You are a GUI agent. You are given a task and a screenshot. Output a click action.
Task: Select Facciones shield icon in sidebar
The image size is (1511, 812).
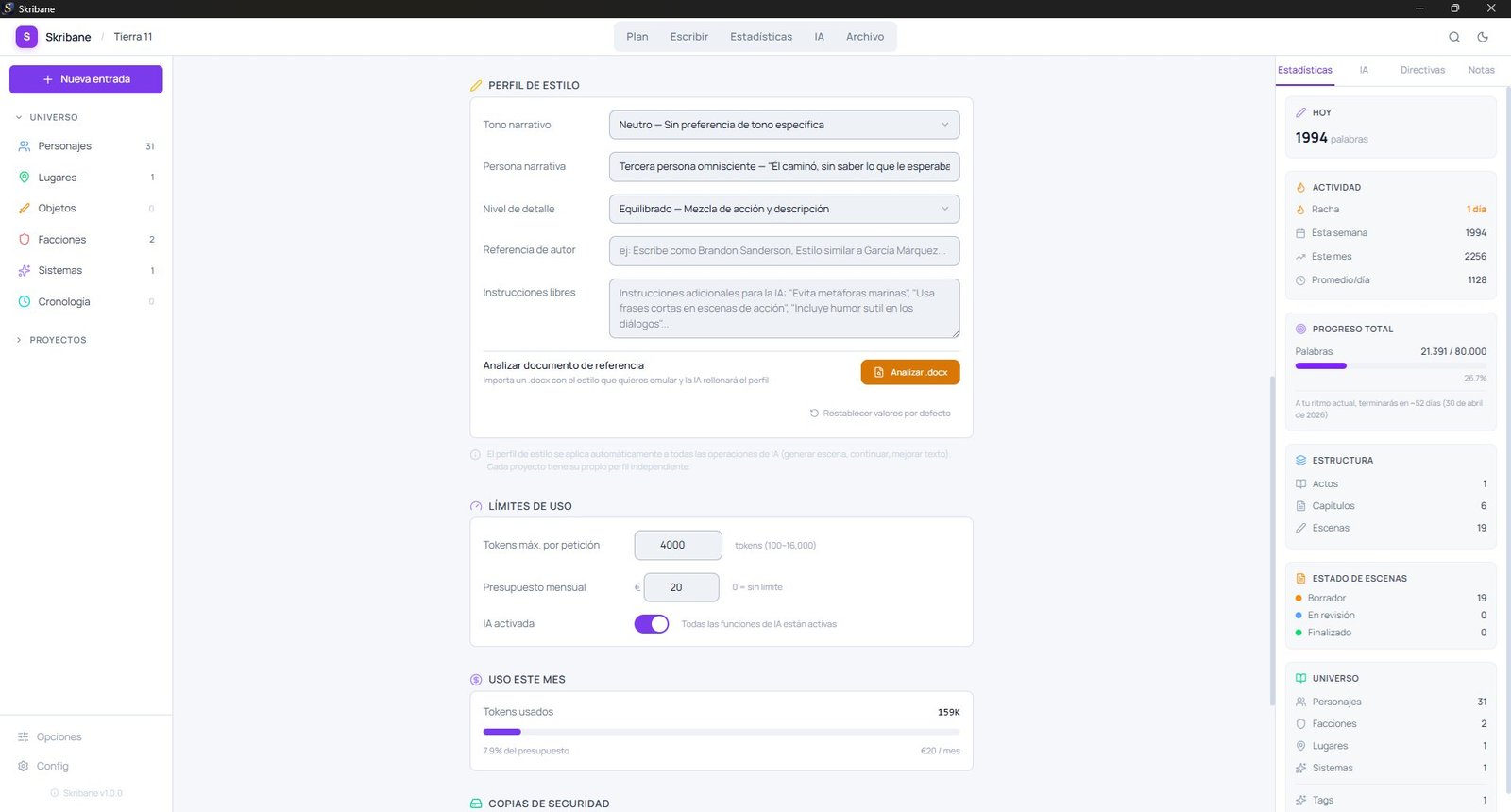point(25,240)
